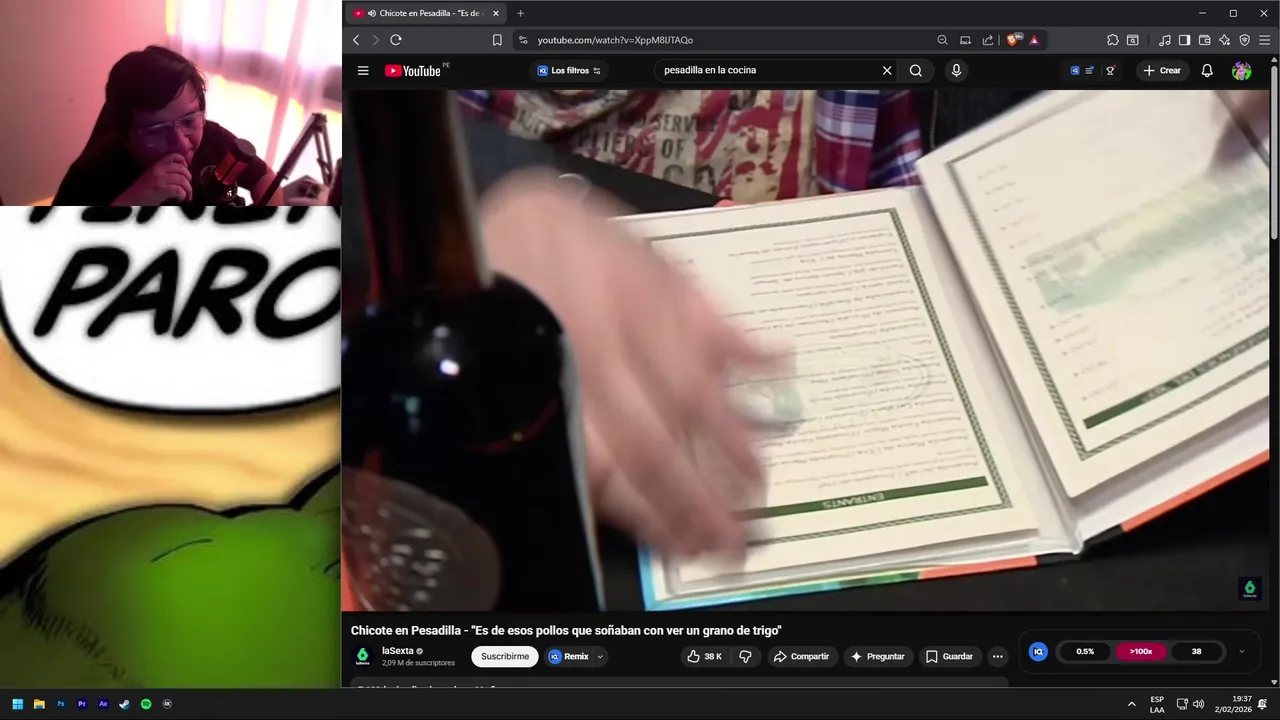Screen dimensions: 1280x720
Task: Open File Explorer from taskbar
Action: click(39, 704)
